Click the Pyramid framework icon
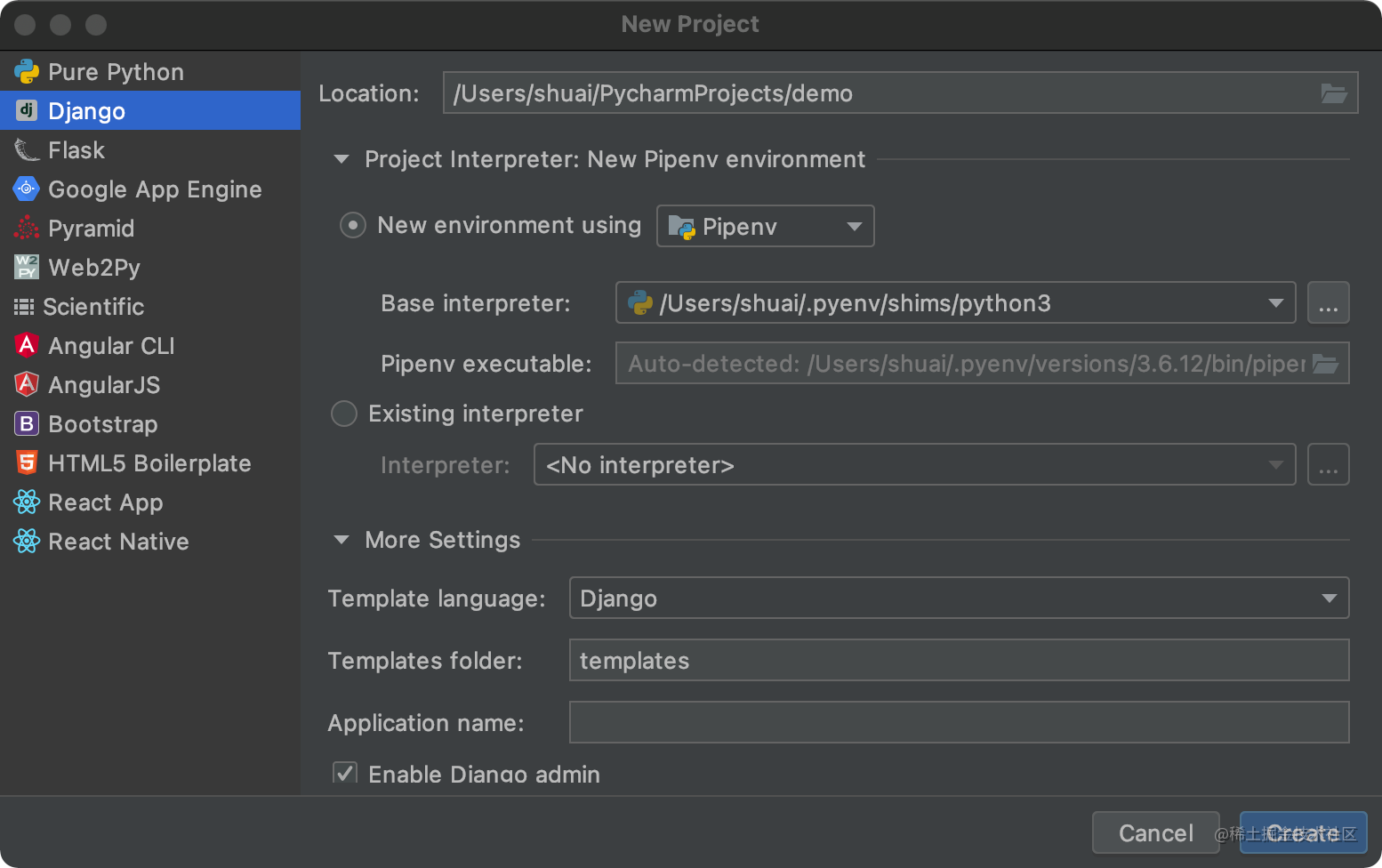1382x868 pixels. click(27, 228)
